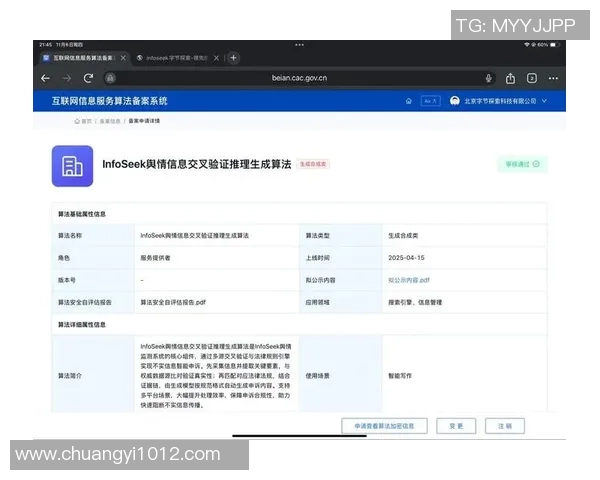Click the home icon in the blue header
Screen dimensions: 600x480
pos(409,101)
